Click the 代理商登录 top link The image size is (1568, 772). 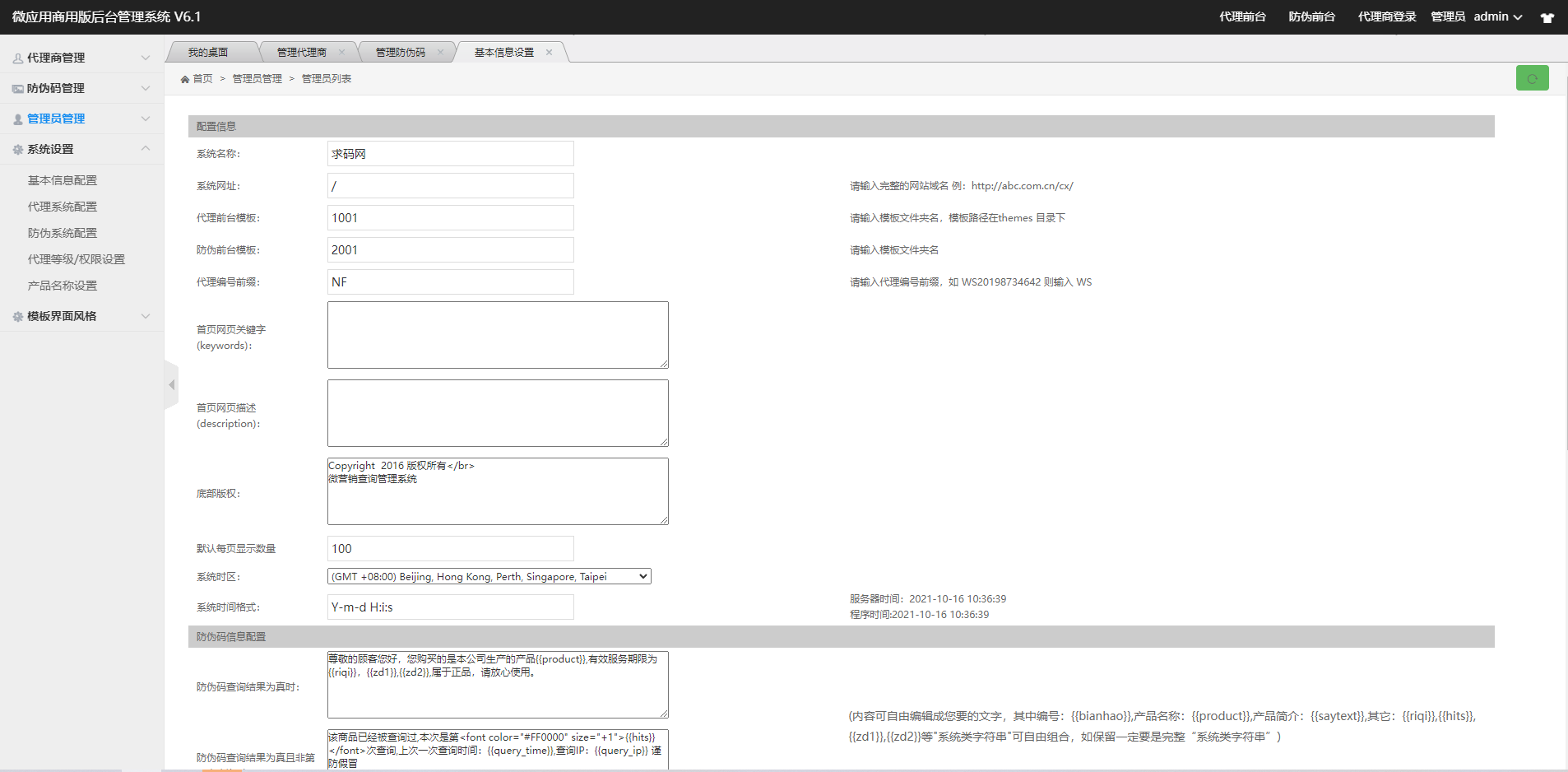[x=1387, y=16]
